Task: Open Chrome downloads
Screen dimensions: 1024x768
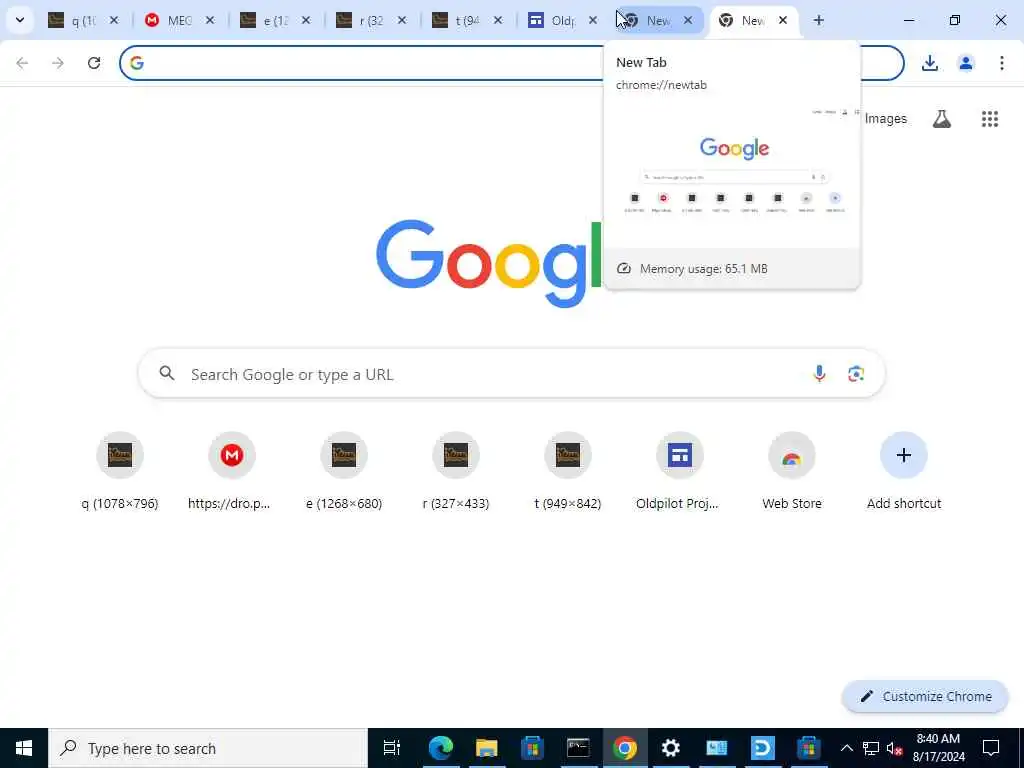Action: click(x=929, y=63)
